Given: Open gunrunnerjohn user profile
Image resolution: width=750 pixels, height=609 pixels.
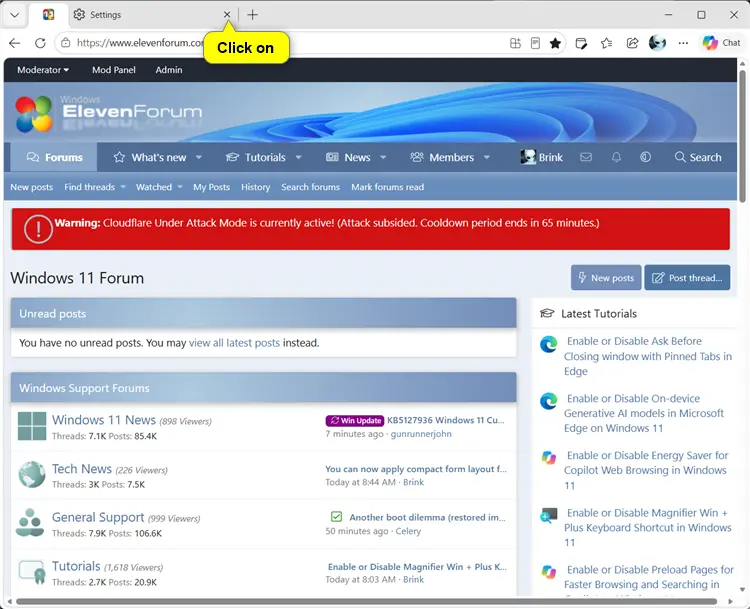Looking at the screenshot, I should 421,434.
